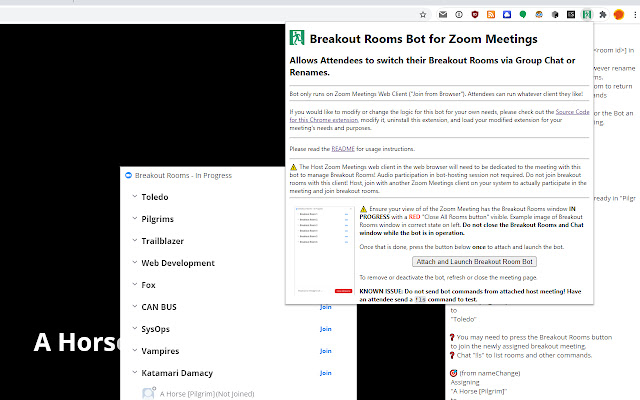Expand the Pilgrims breakout room
Screen dimensions: 640x400
coord(135,218)
